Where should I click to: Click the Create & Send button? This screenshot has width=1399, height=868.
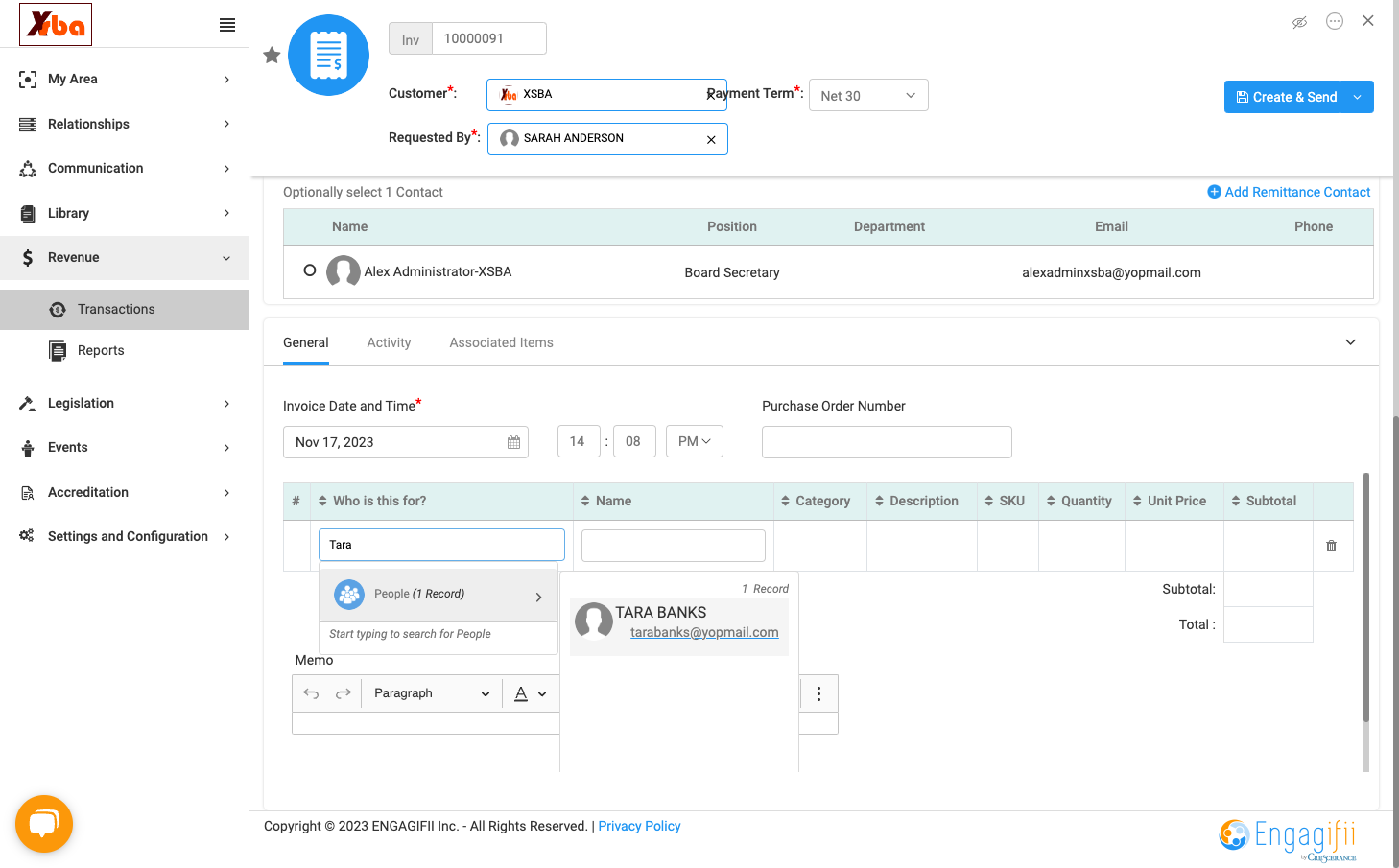click(1282, 97)
